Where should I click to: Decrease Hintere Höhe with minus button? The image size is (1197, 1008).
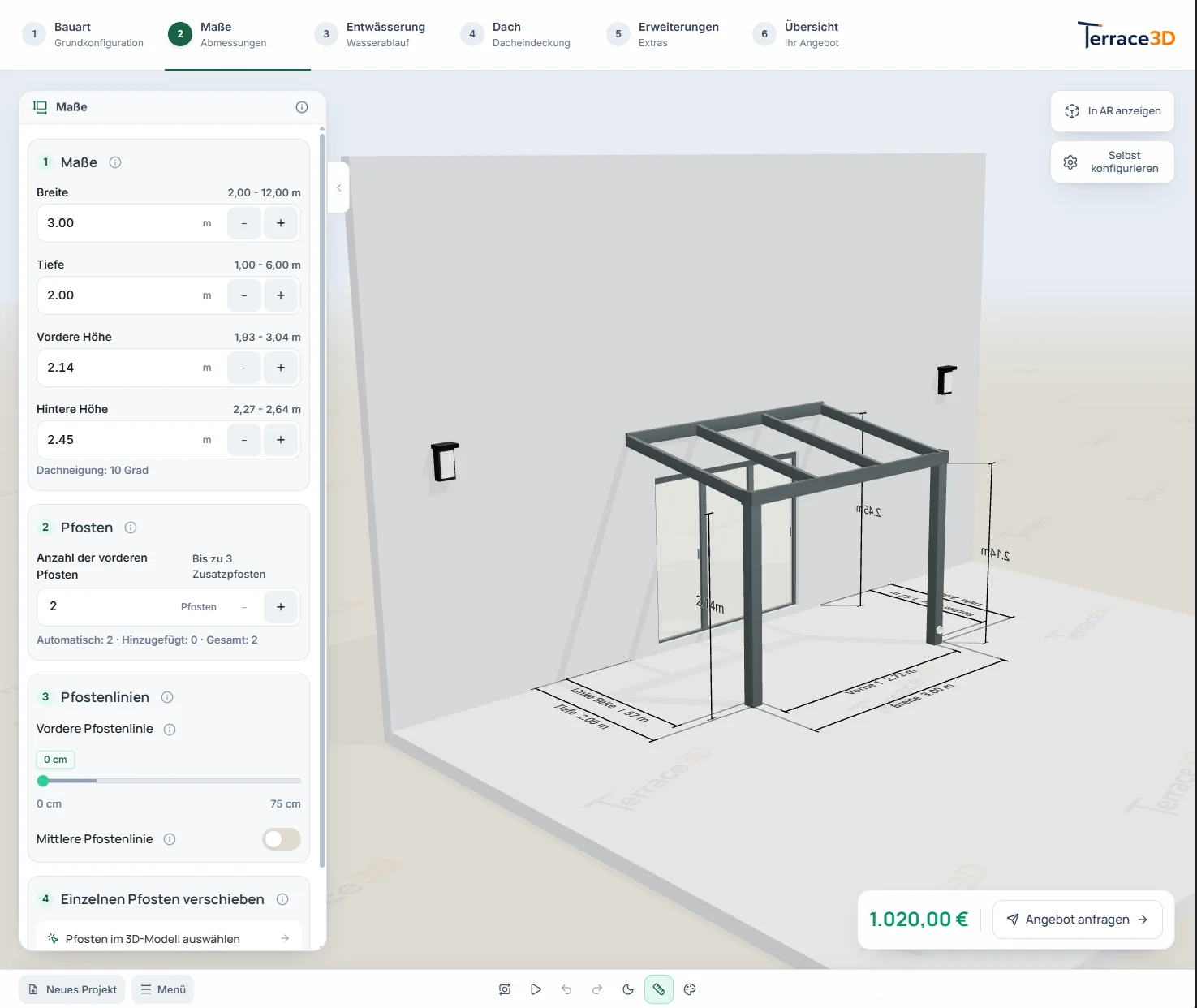tap(244, 440)
